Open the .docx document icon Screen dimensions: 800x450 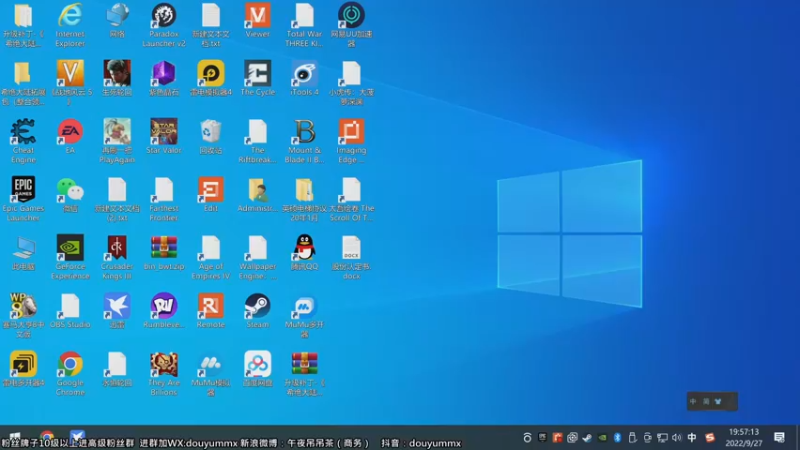click(x=351, y=257)
